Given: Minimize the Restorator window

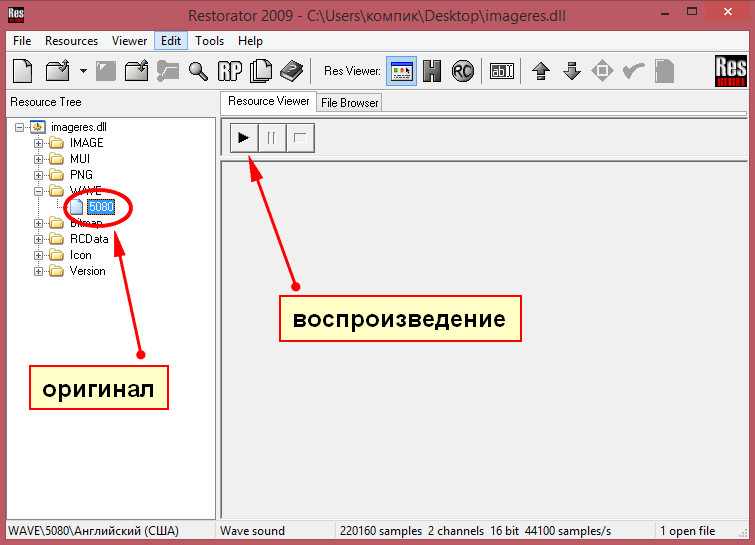Looking at the screenshot, I should [665, 13].
